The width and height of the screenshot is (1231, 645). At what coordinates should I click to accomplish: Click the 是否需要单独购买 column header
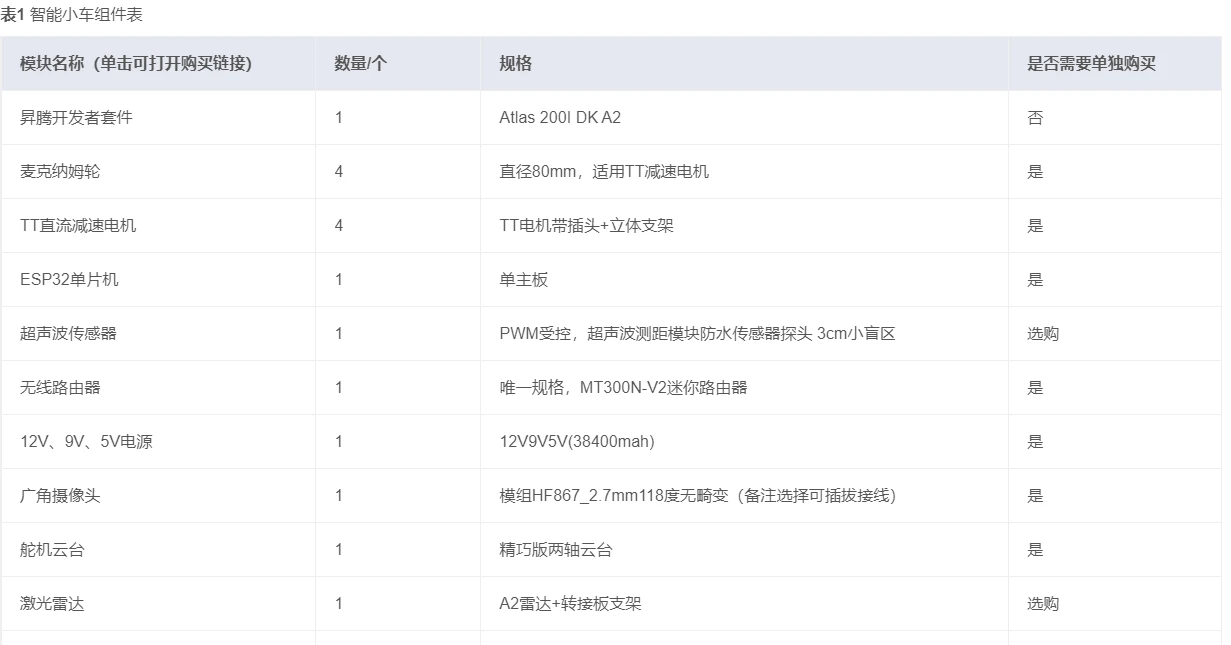1091,64
